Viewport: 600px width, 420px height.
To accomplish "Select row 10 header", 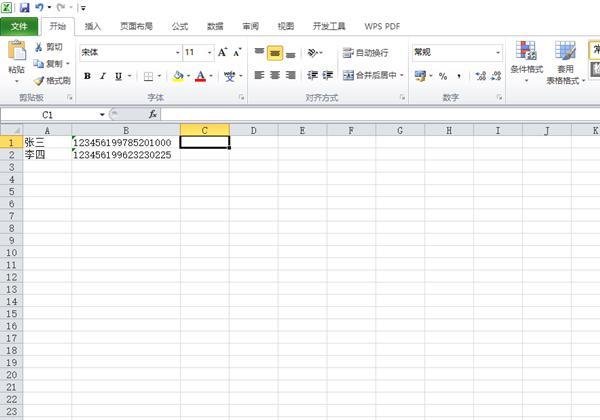I will (11, 252).
